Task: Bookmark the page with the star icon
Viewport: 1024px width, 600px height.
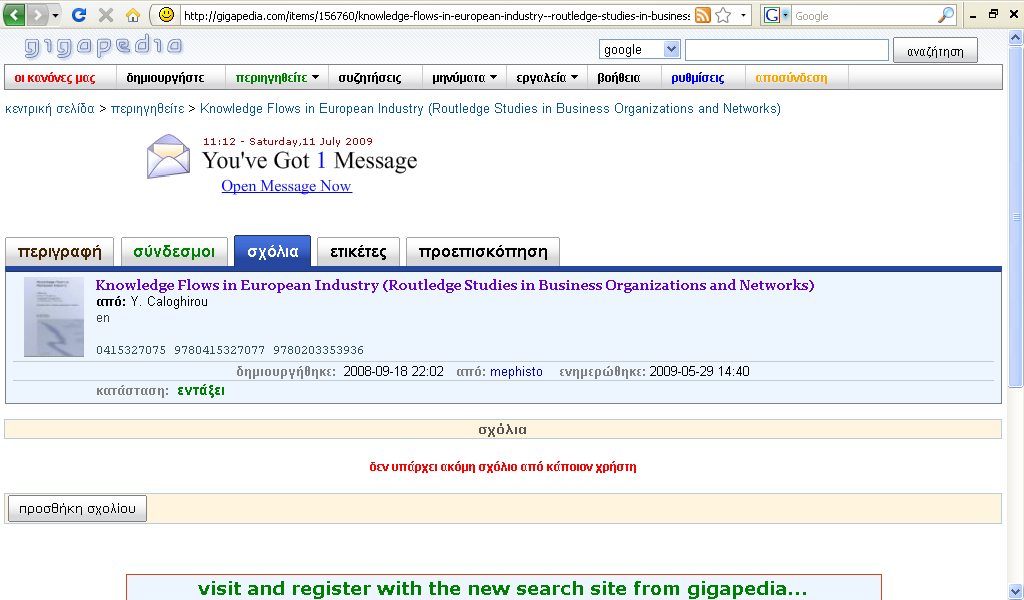Action: pyautogui.click(x=723, y=15)
